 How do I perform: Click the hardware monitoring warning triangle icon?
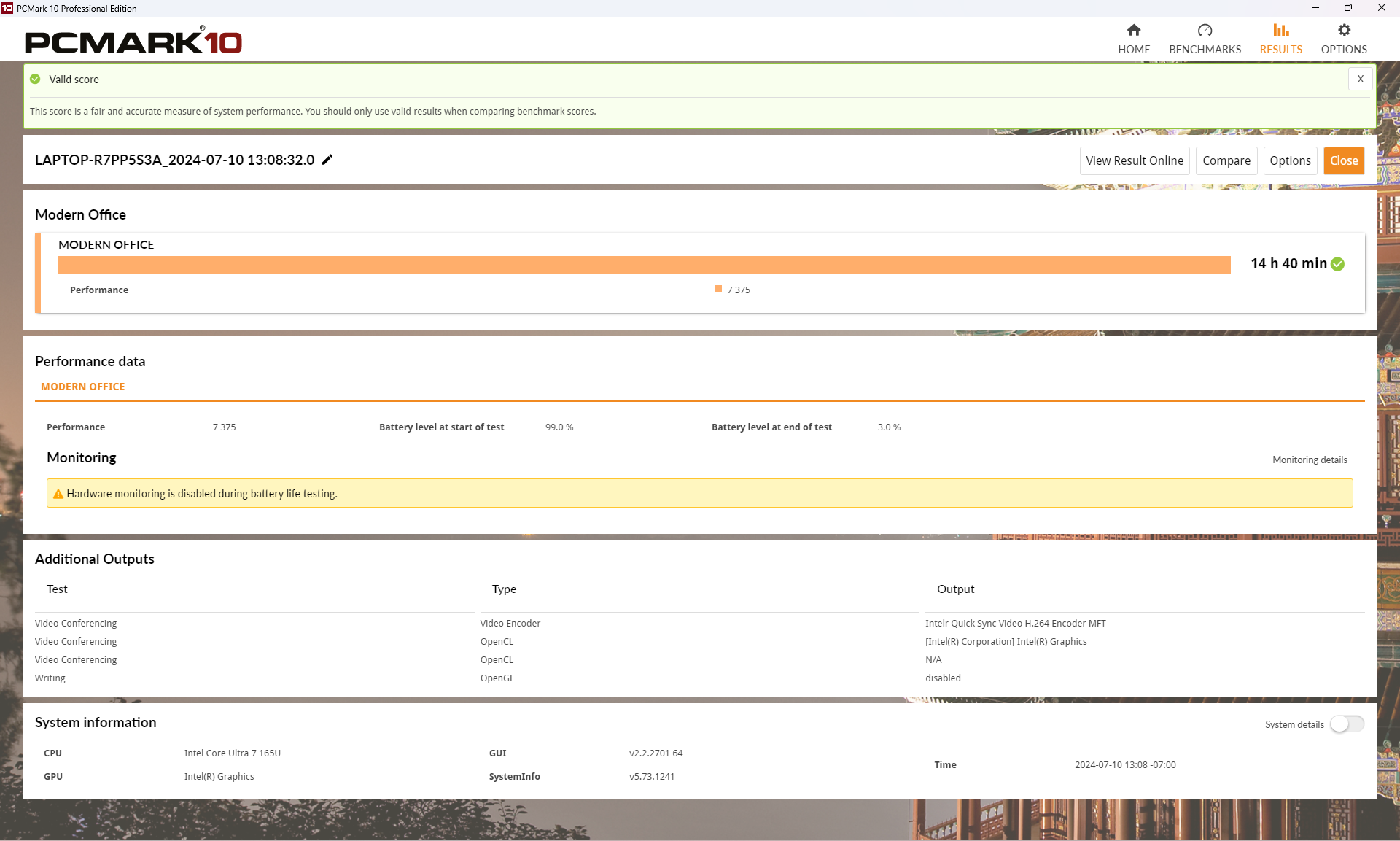[x=58, y=494]
